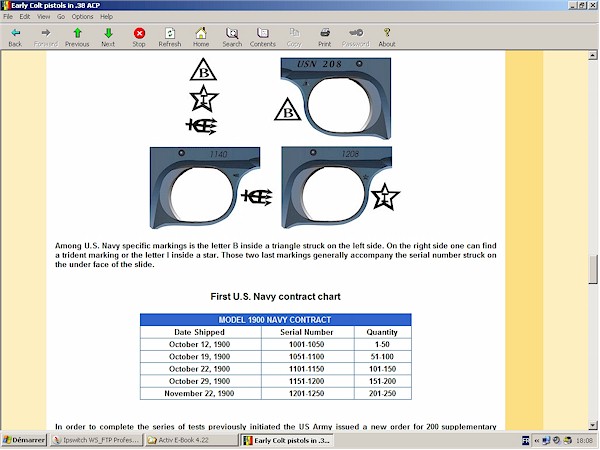Click the Password key icon
Image resolution: width=600 pixels, height=450 pixels.
click(355, 37)
